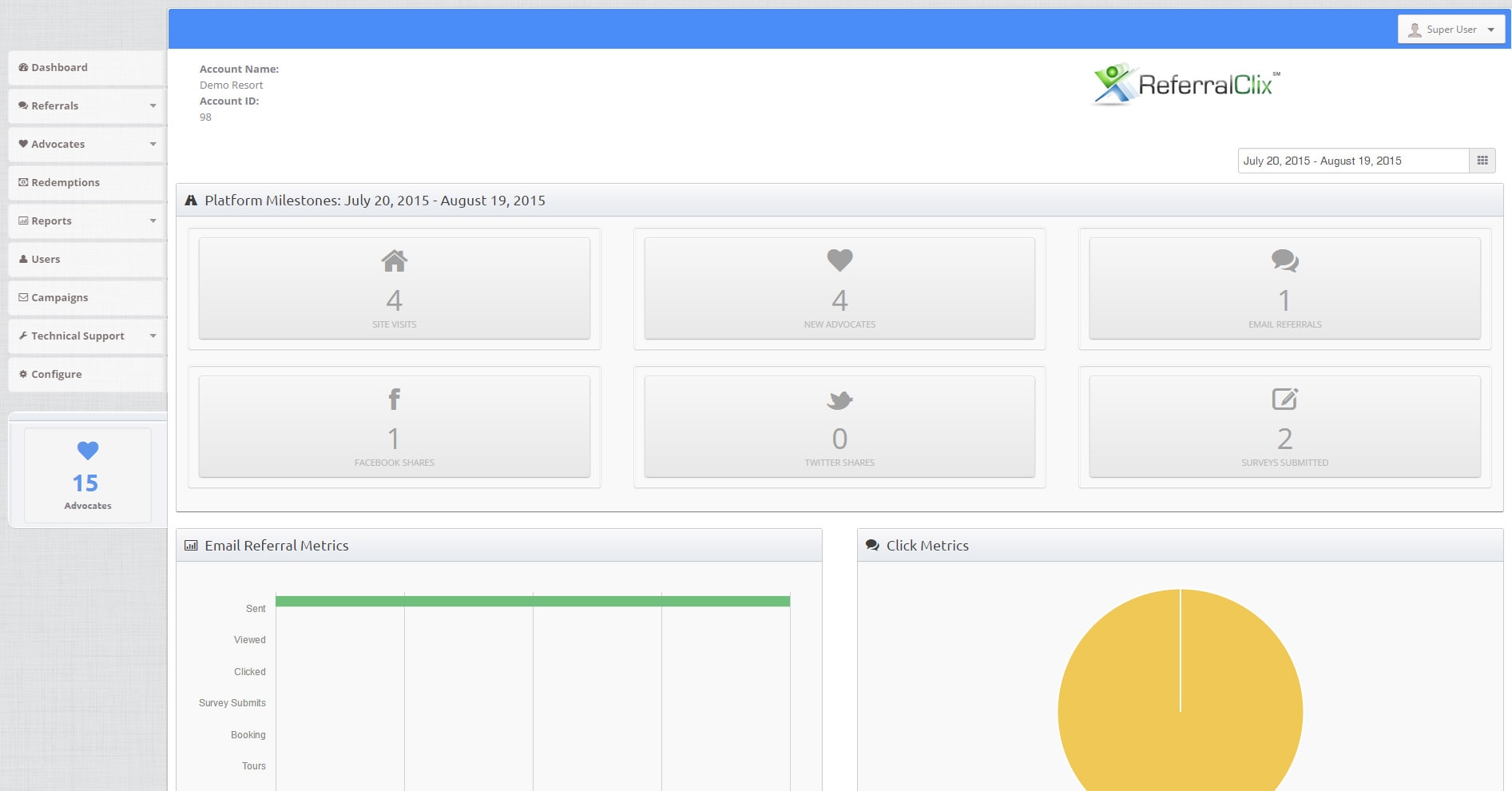Click the Reports chart icon in sidebar
The width and height of the screenshot is (1512, 791).
23,221
